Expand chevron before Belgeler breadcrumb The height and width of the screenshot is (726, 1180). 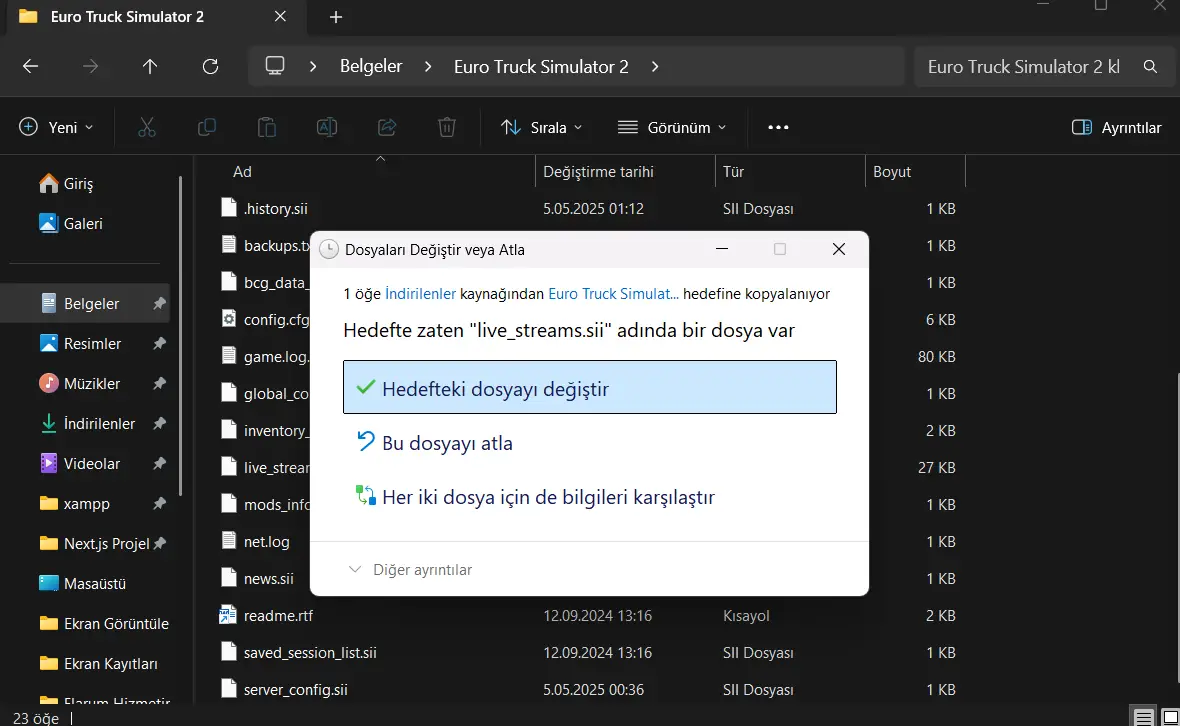tap(313, 66)
